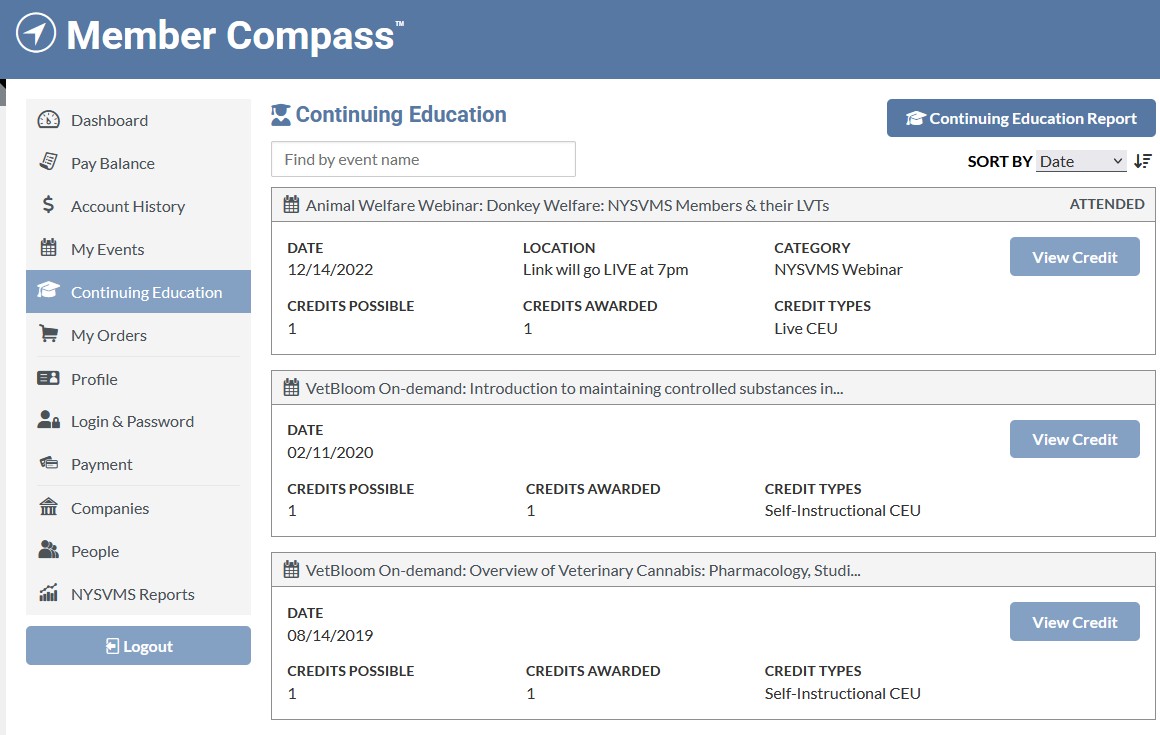Click the Member Compass logo icon

[x=36, y=33]
